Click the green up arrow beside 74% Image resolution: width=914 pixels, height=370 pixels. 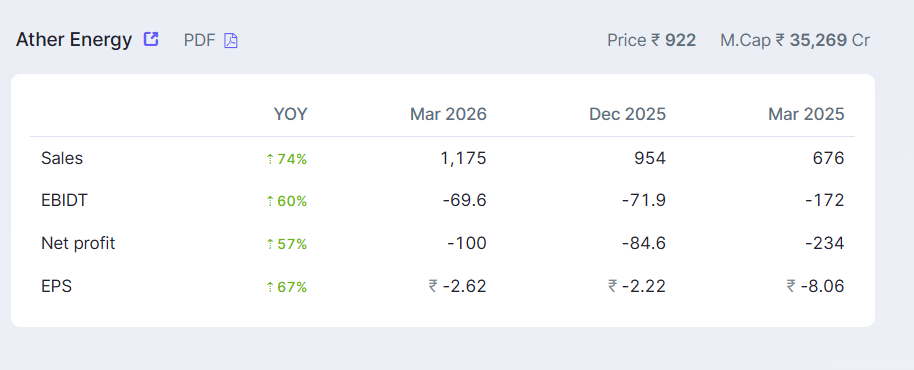tap(270, 158)
